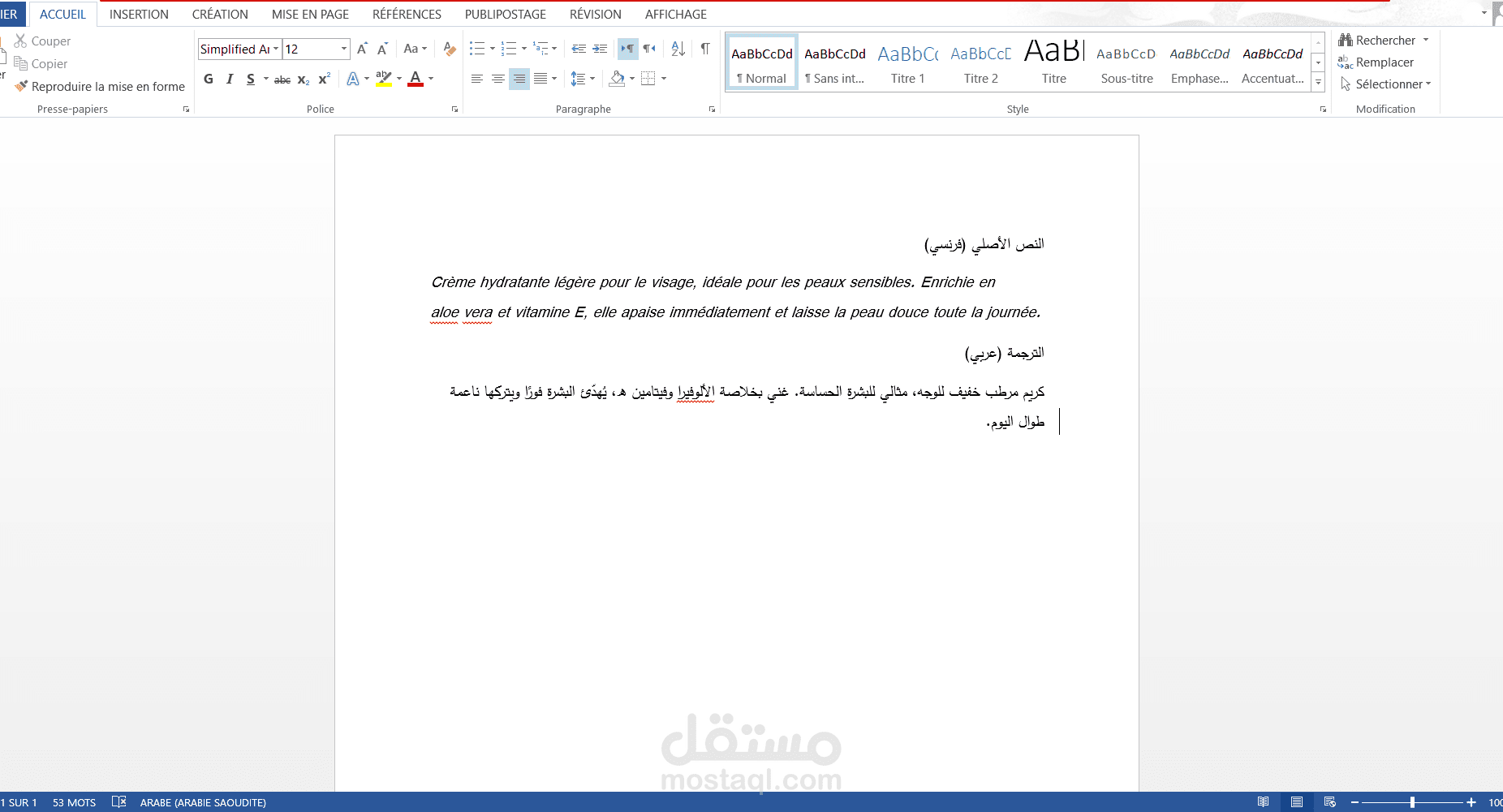The image size is (1503, 812).
Task: Open the font name dropdown
Action: 276,49
